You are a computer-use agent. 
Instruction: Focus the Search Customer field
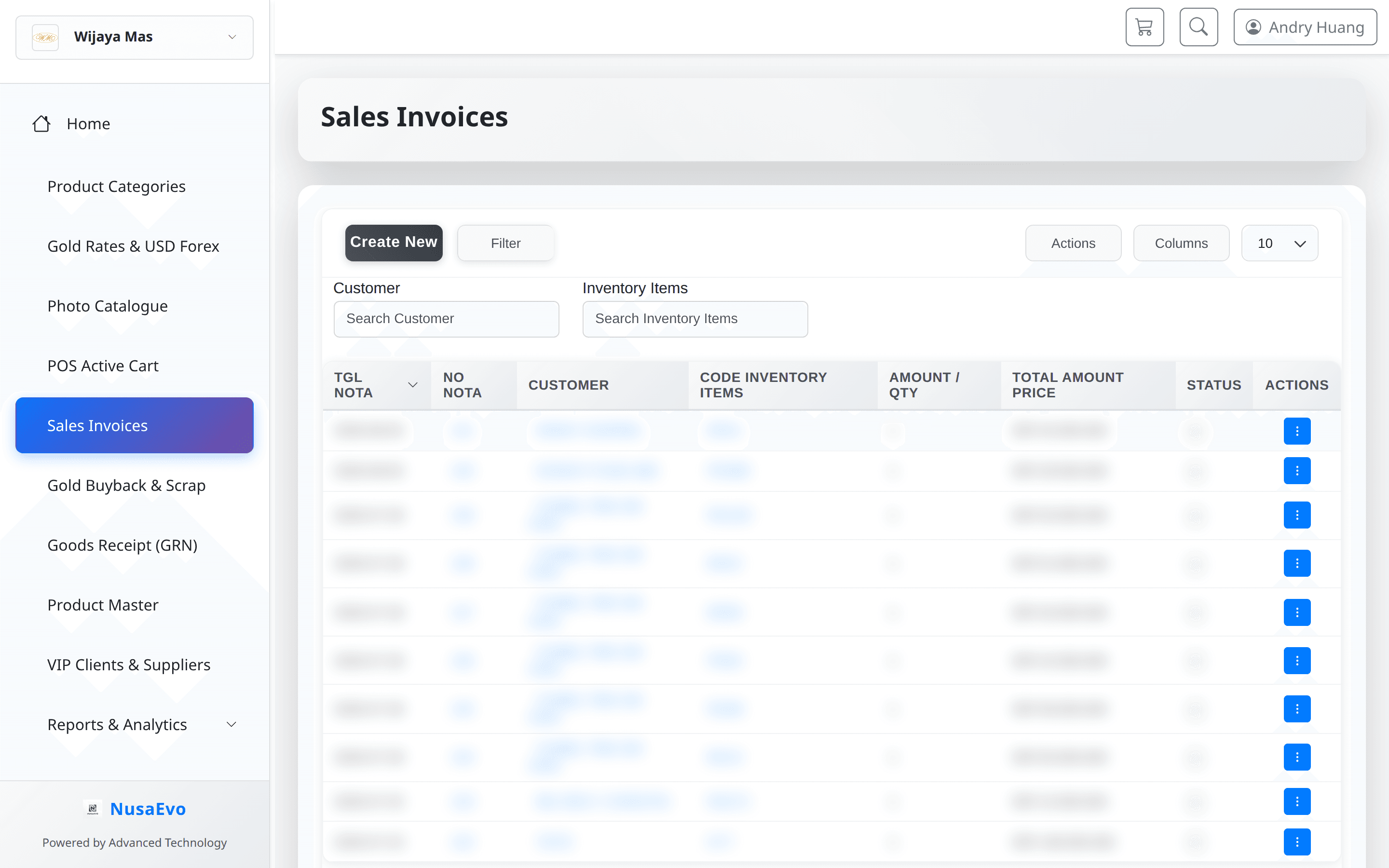coord(446,319)
